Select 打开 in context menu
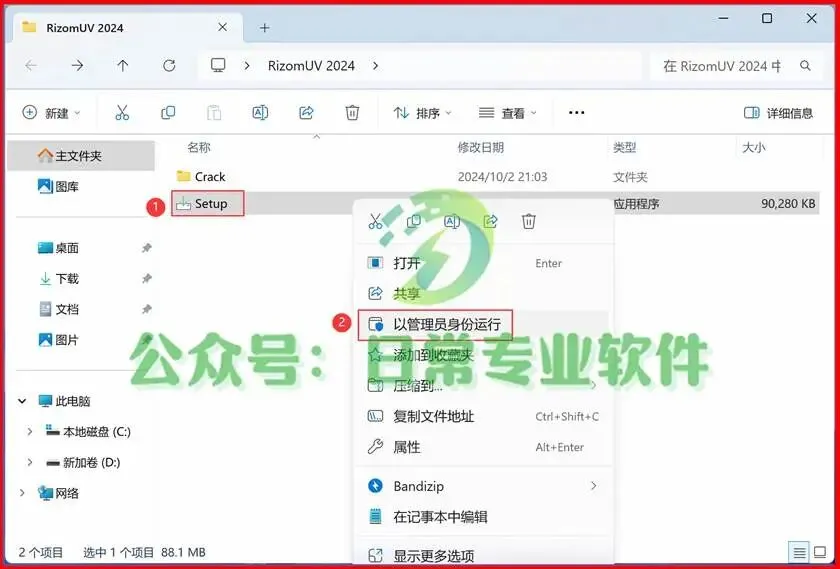Screen dimensions: 840x569 [484, 263]
